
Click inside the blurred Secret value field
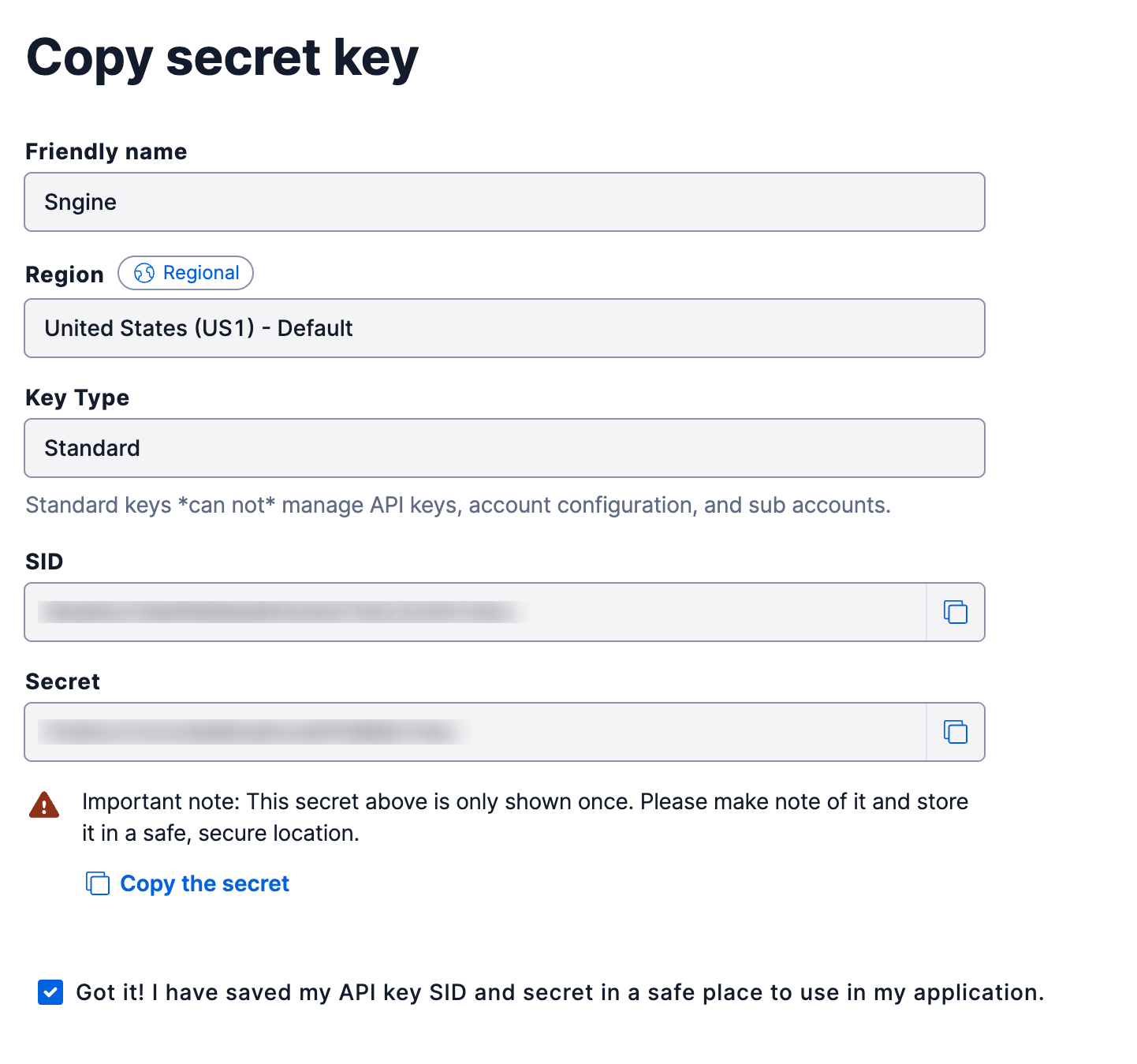click(475, 732)
